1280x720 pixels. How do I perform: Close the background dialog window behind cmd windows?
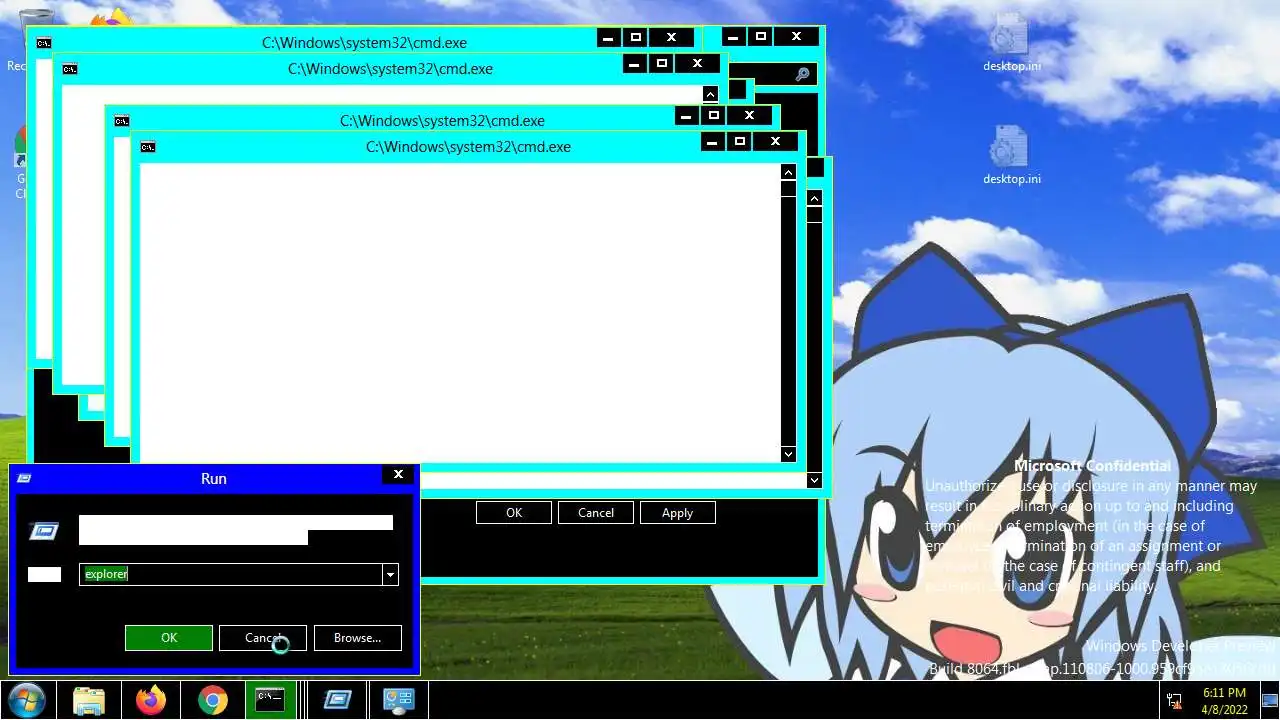coord(796,37)
